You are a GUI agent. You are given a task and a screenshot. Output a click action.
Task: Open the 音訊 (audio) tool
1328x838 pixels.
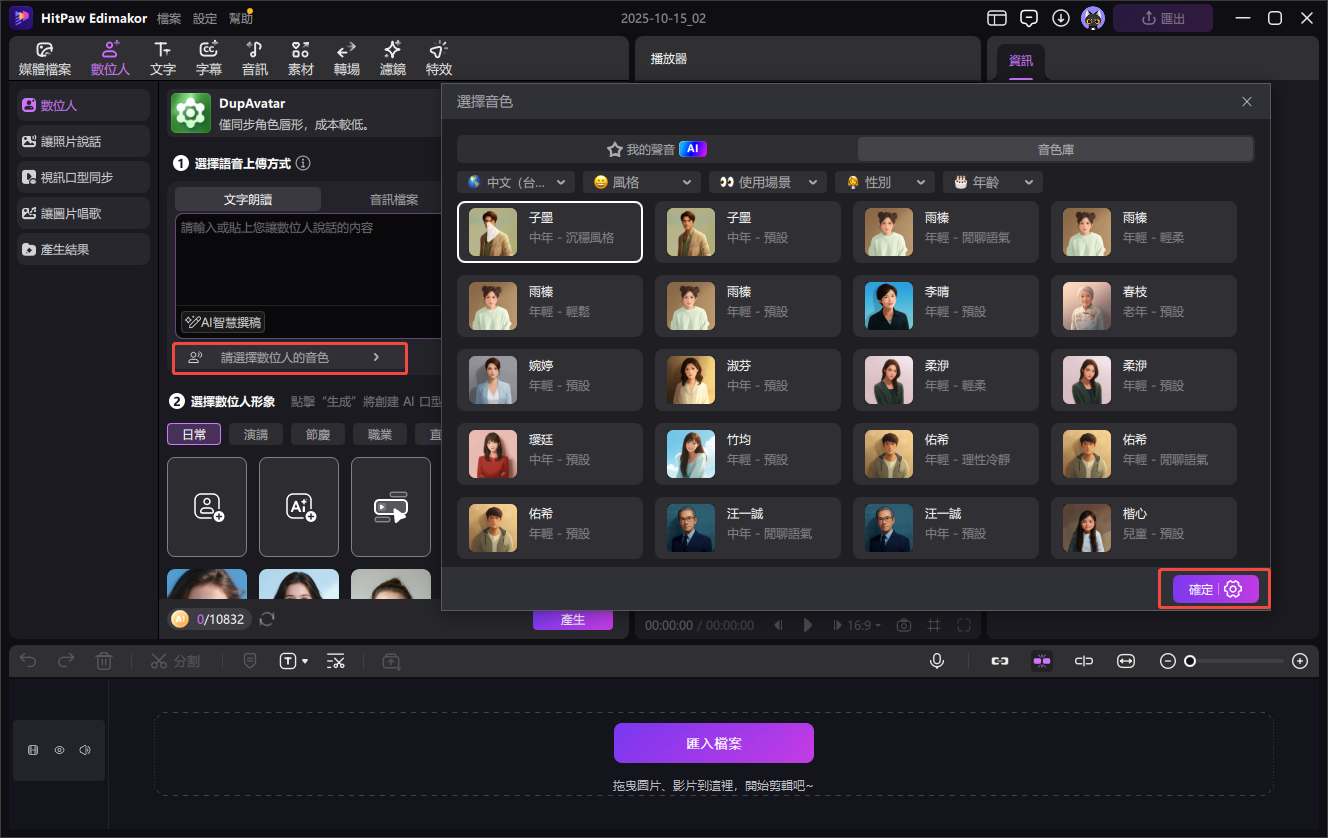[255, 58]
